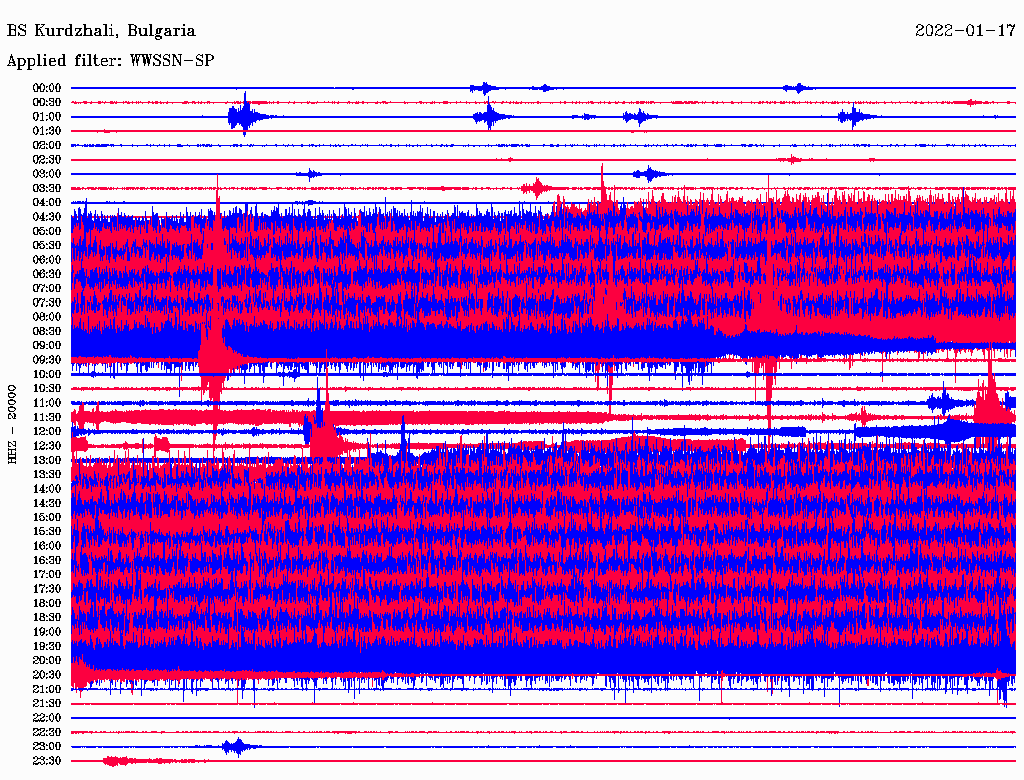Screen dimensions: 1024x780
Task: Click the 00:00 time label
Action: point(47,88)
